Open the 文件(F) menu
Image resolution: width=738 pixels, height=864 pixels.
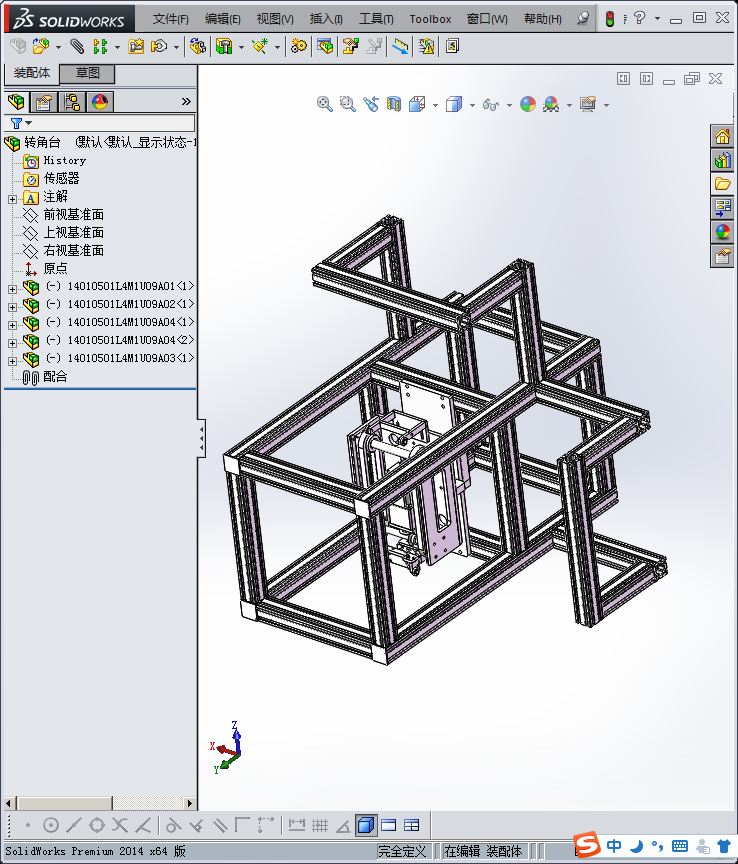[170, 19]
